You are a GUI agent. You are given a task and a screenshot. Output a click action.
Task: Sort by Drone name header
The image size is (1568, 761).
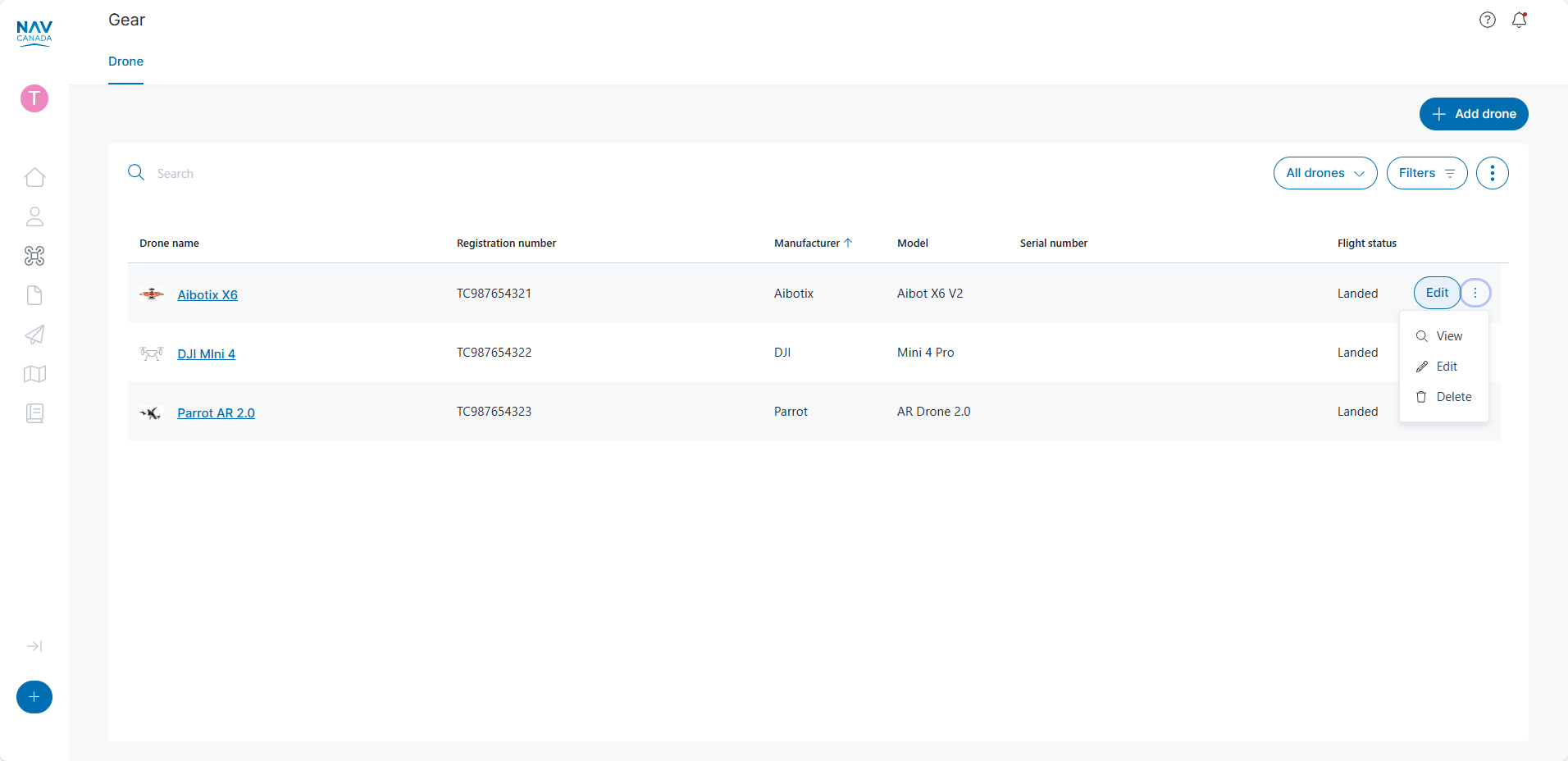click(169, 243)
